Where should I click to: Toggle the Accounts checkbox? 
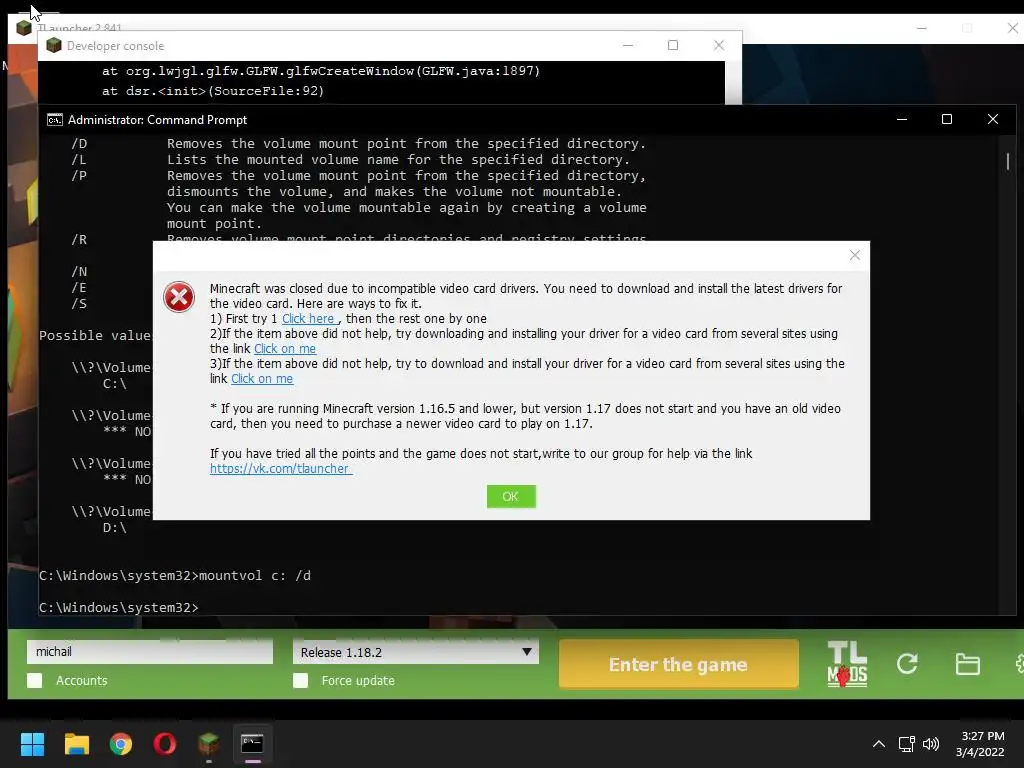click(35, 680)
